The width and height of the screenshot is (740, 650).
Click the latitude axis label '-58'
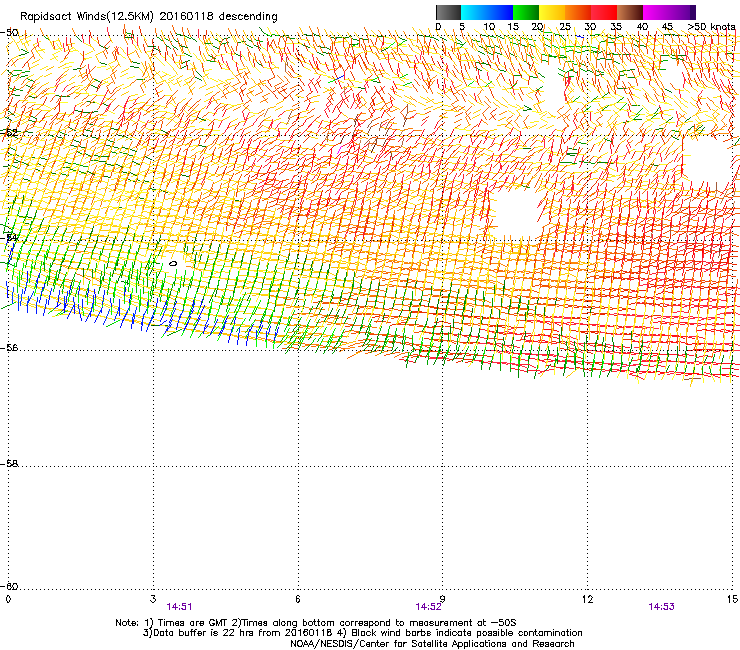tap(10, 464)
